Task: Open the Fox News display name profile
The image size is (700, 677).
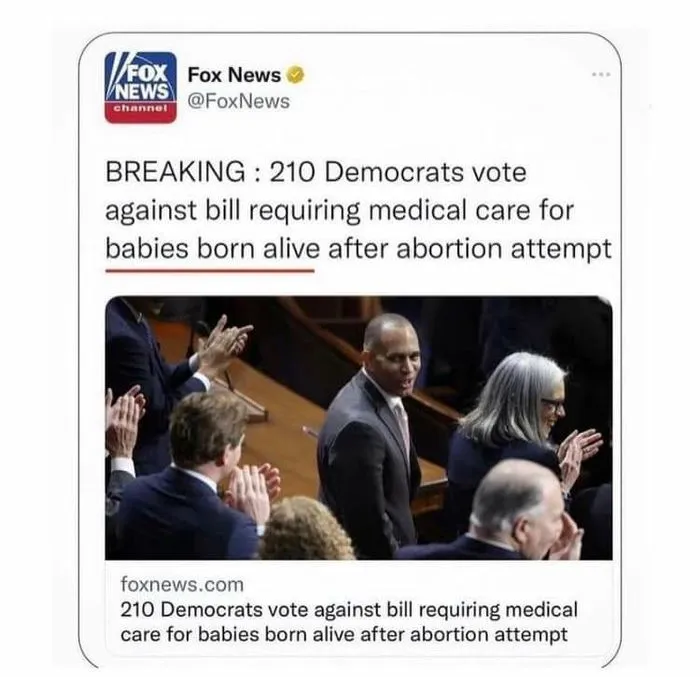Action: tap(234, 75)
